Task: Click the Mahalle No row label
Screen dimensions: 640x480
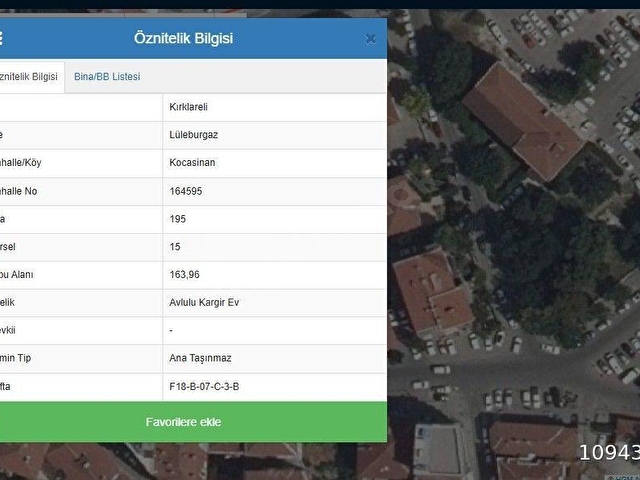Action: tap(18, 191)
